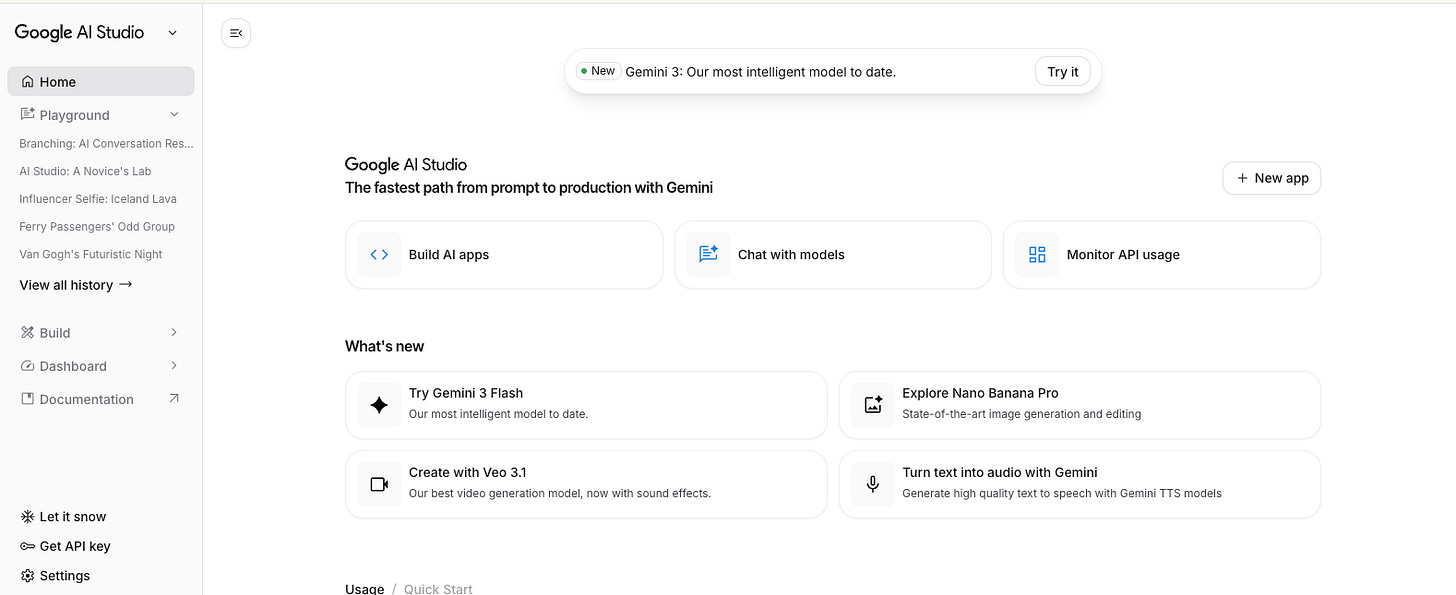Open history item Ferry Passengers' Odd Group
Image resolution: width=1456 pixels, height=595 pixels.
[97, 227]
